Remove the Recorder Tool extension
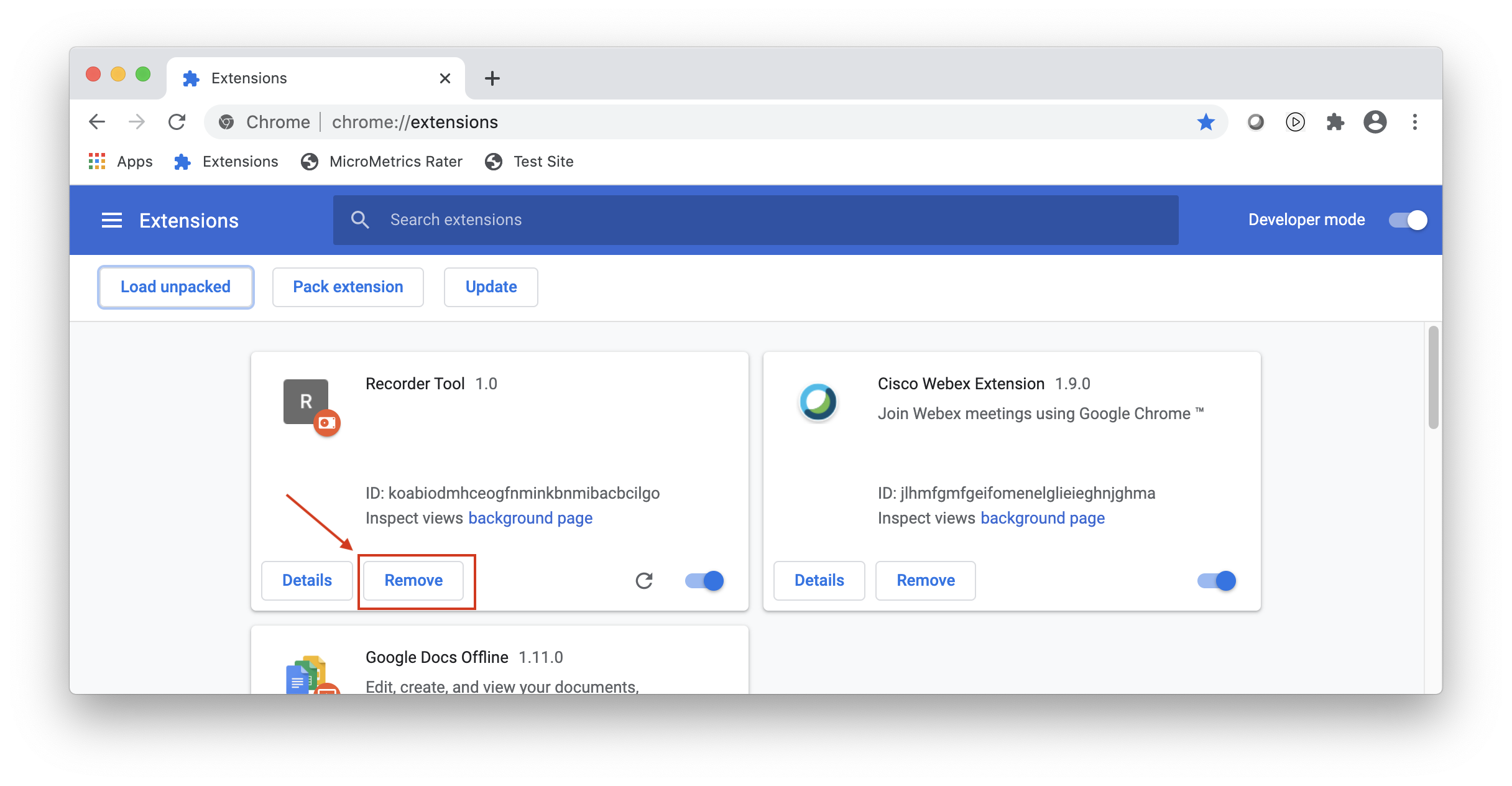This screenshot has height=786, width=1512. (x=413, y=581)
